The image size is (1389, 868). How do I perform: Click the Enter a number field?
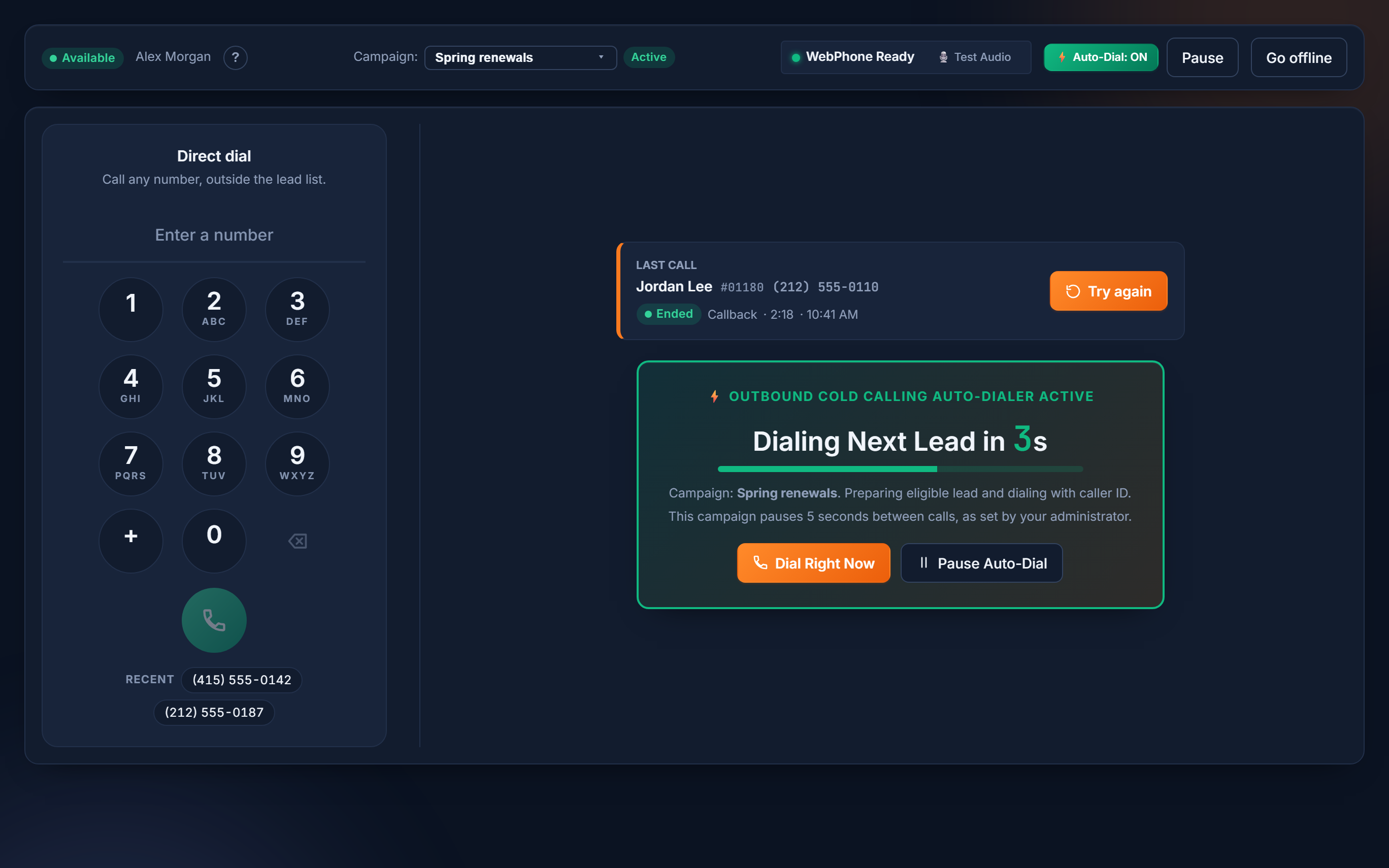[x=214, y=235]
